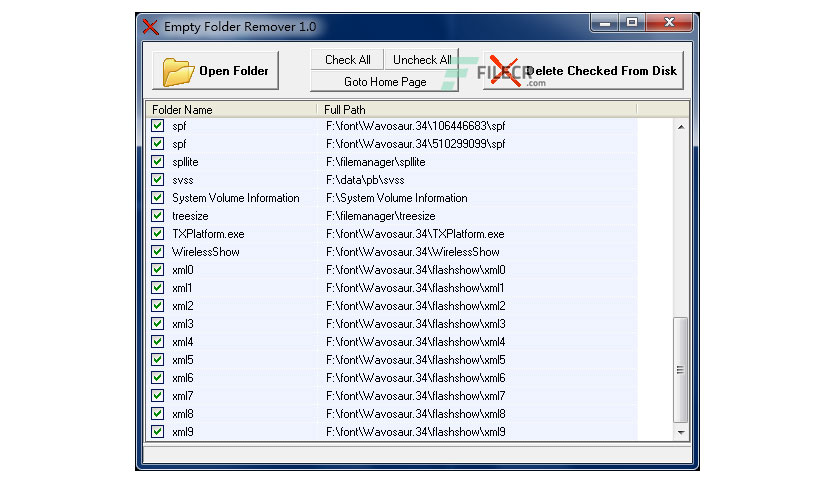
Task: Uncheck the System Volume Information checkbox
Action: click(157, 198)
